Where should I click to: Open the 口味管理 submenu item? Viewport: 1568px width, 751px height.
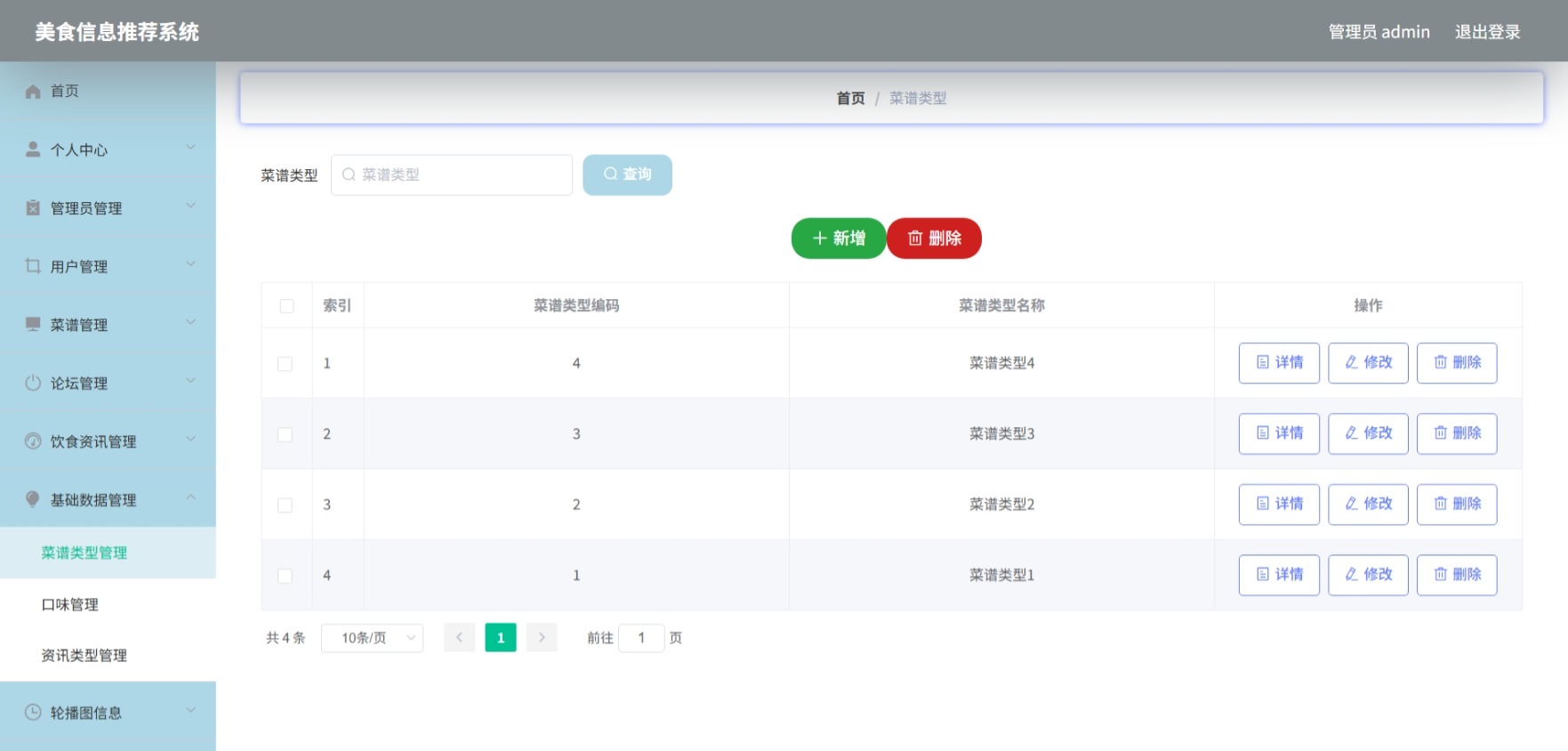pos(108,604)
